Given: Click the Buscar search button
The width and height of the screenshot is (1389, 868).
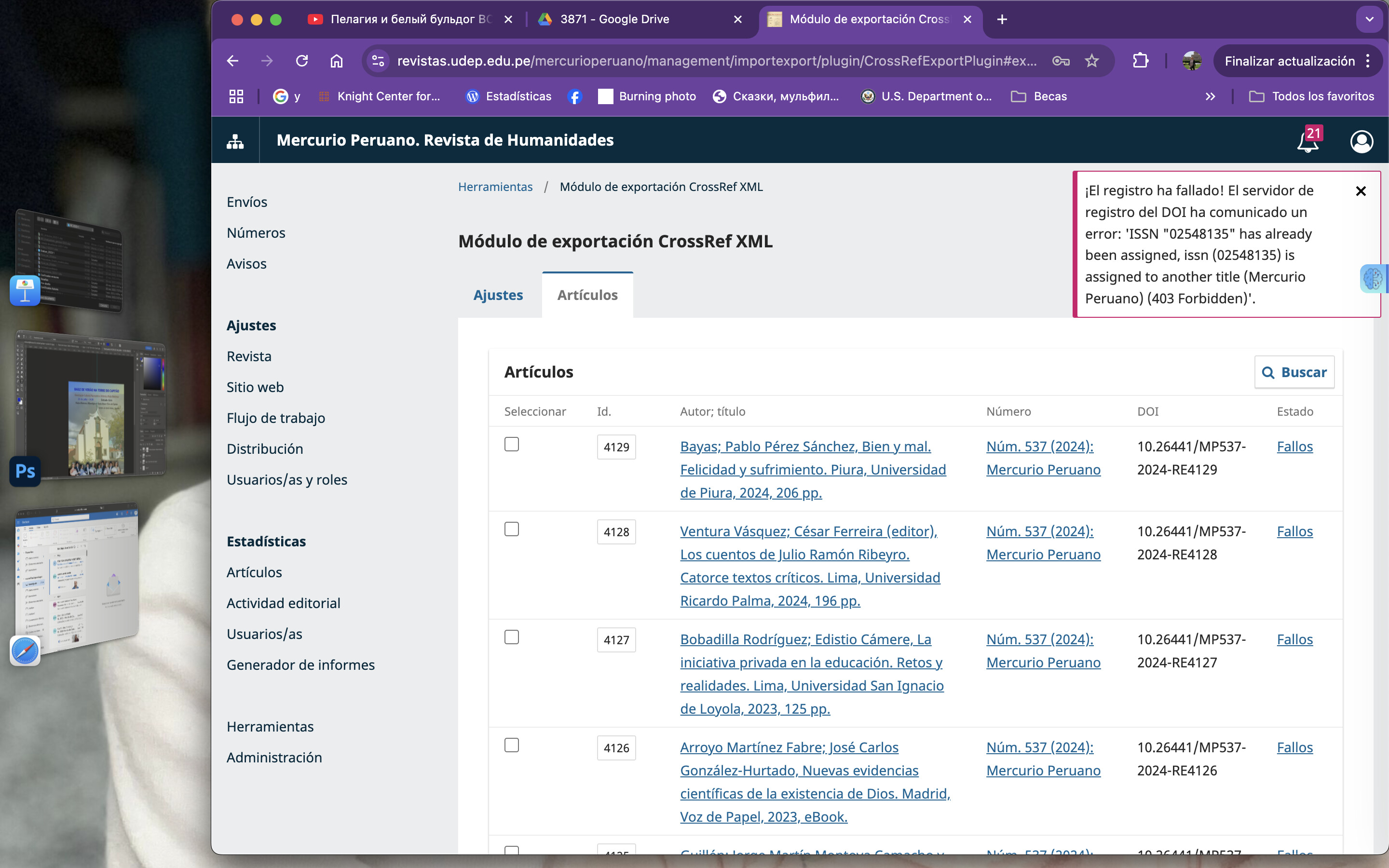Looking at the screenshot, I should pos(1294,373).
